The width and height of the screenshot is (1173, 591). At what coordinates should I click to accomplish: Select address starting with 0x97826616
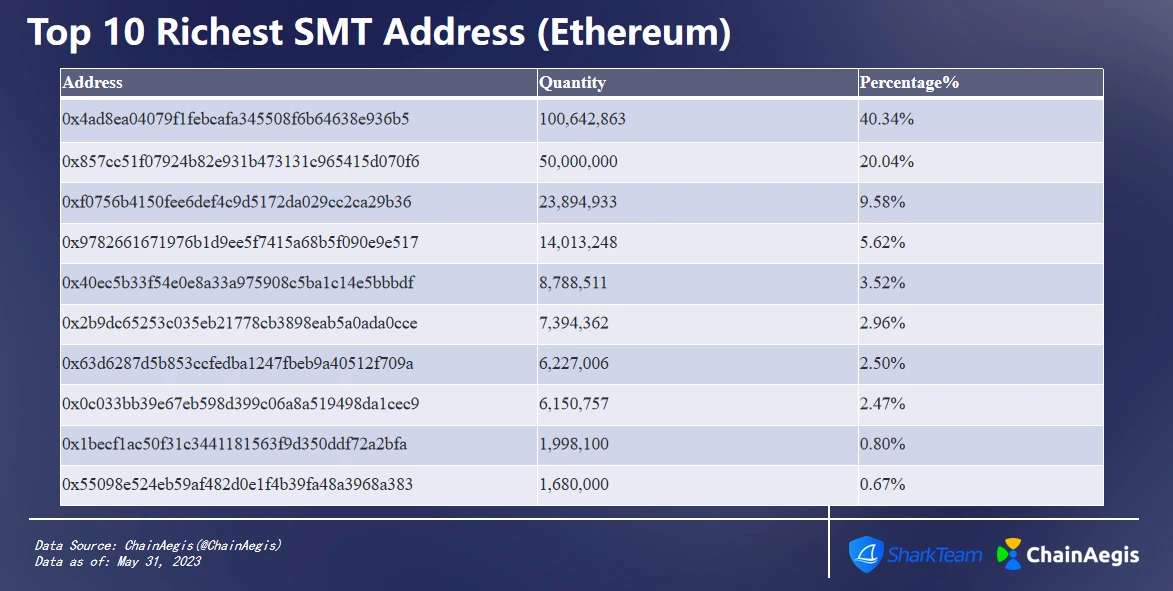(x=240, y=242)
